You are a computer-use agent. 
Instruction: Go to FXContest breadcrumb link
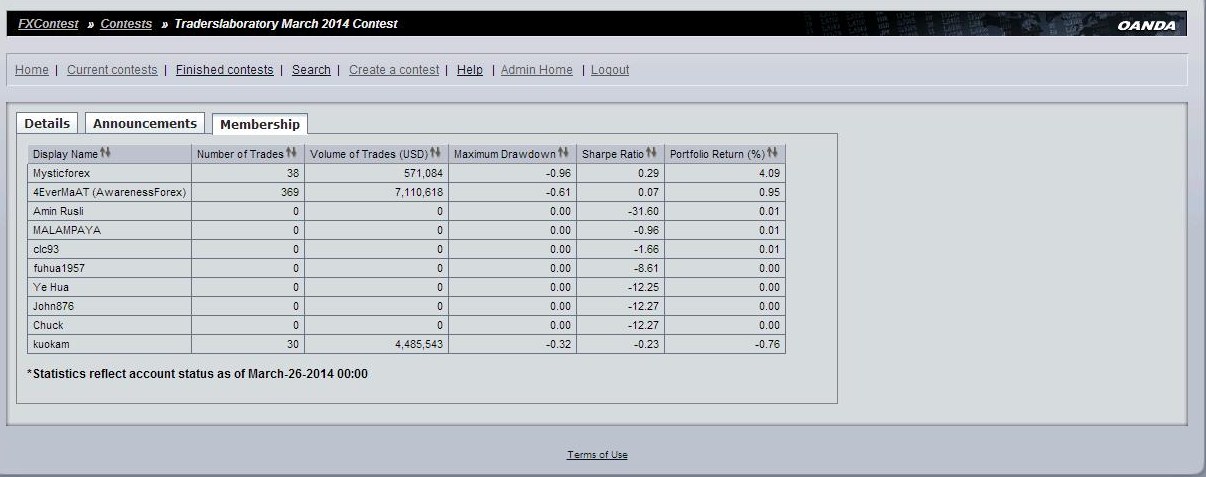pos(48,23)
